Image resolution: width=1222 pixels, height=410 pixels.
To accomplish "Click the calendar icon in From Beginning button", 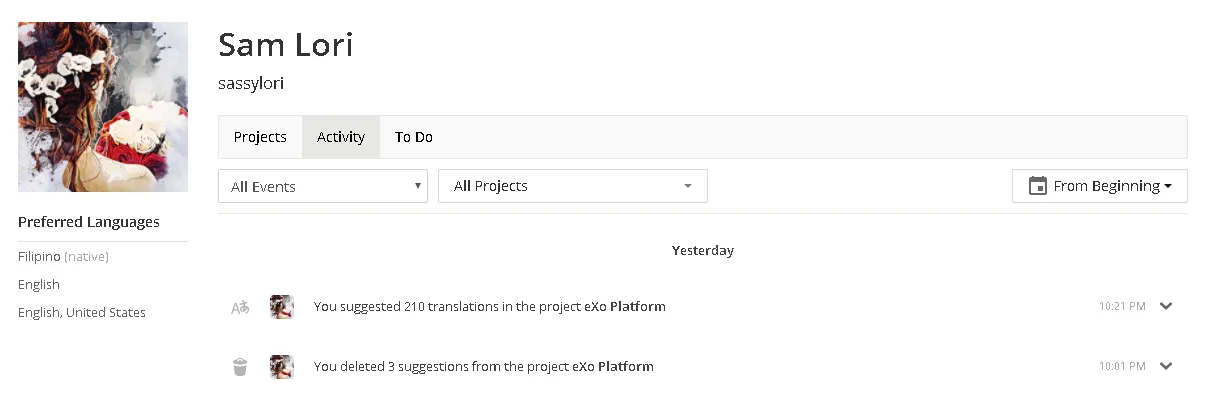I will pyautogui.click(x=1038, y=186).
